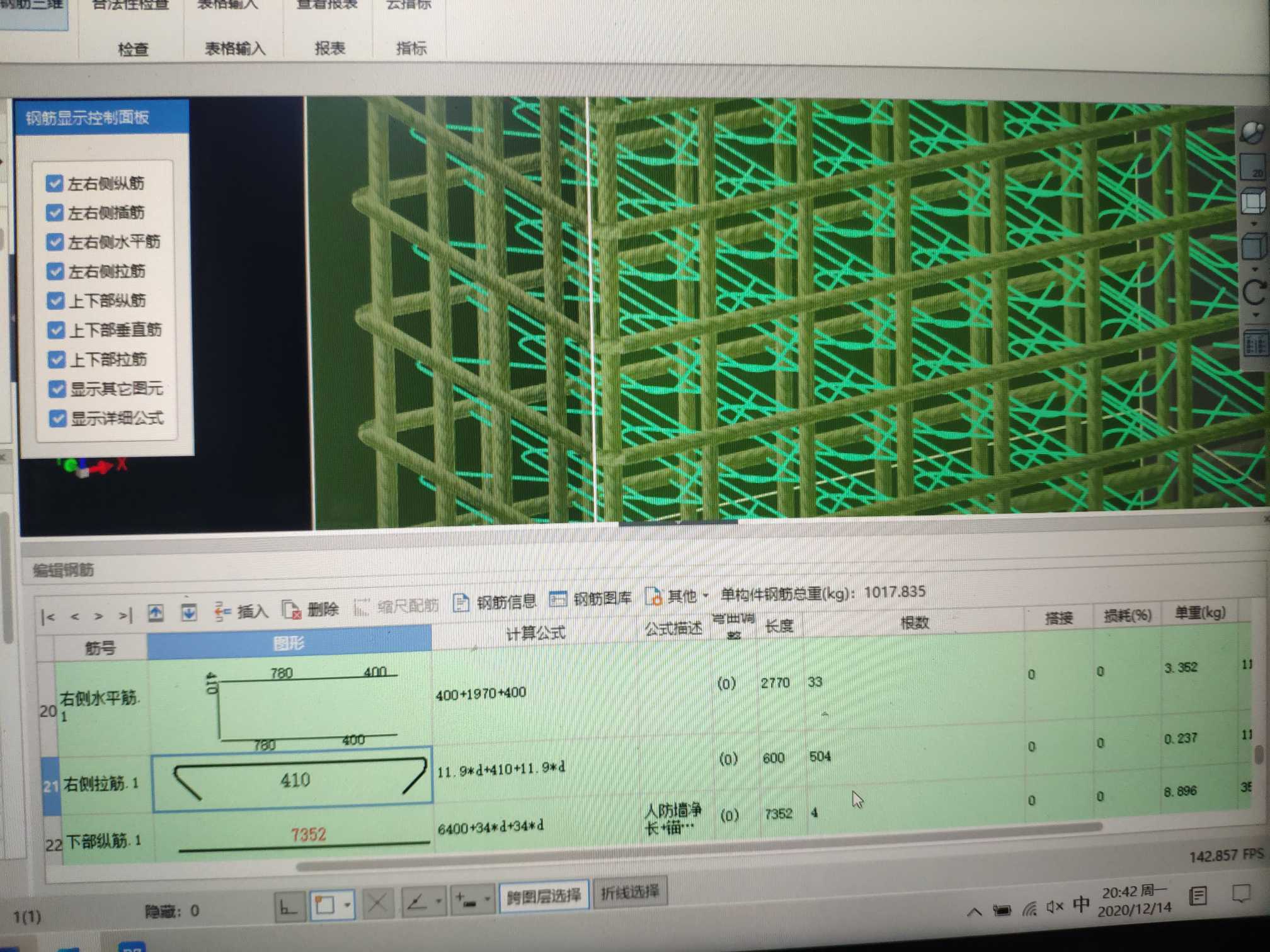
Task: Open the angle snap dropdown arrow
Action: click(438, 902)
